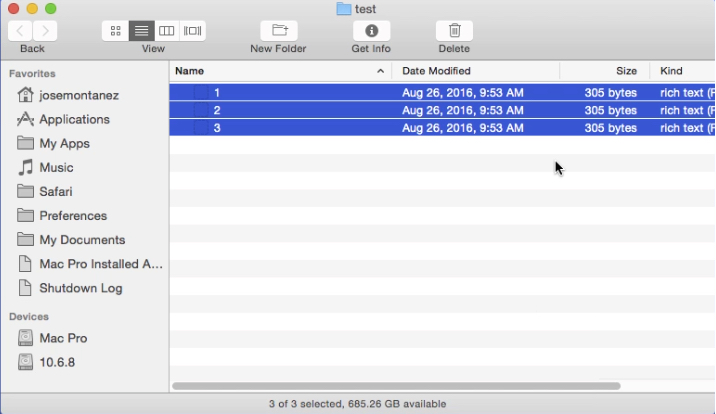716x414 pixels.
Task: Open the My Apps sidebar folder
Action: coord(53,143)
